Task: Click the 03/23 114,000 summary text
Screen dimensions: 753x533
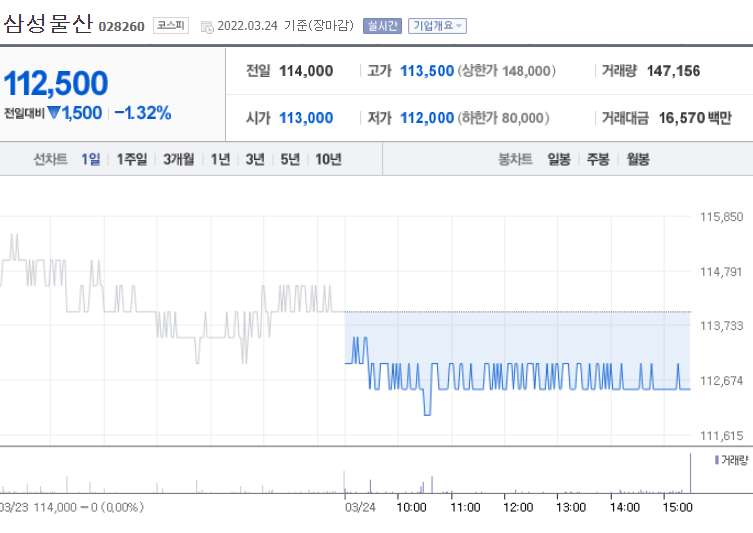Action: pos(71,507)
